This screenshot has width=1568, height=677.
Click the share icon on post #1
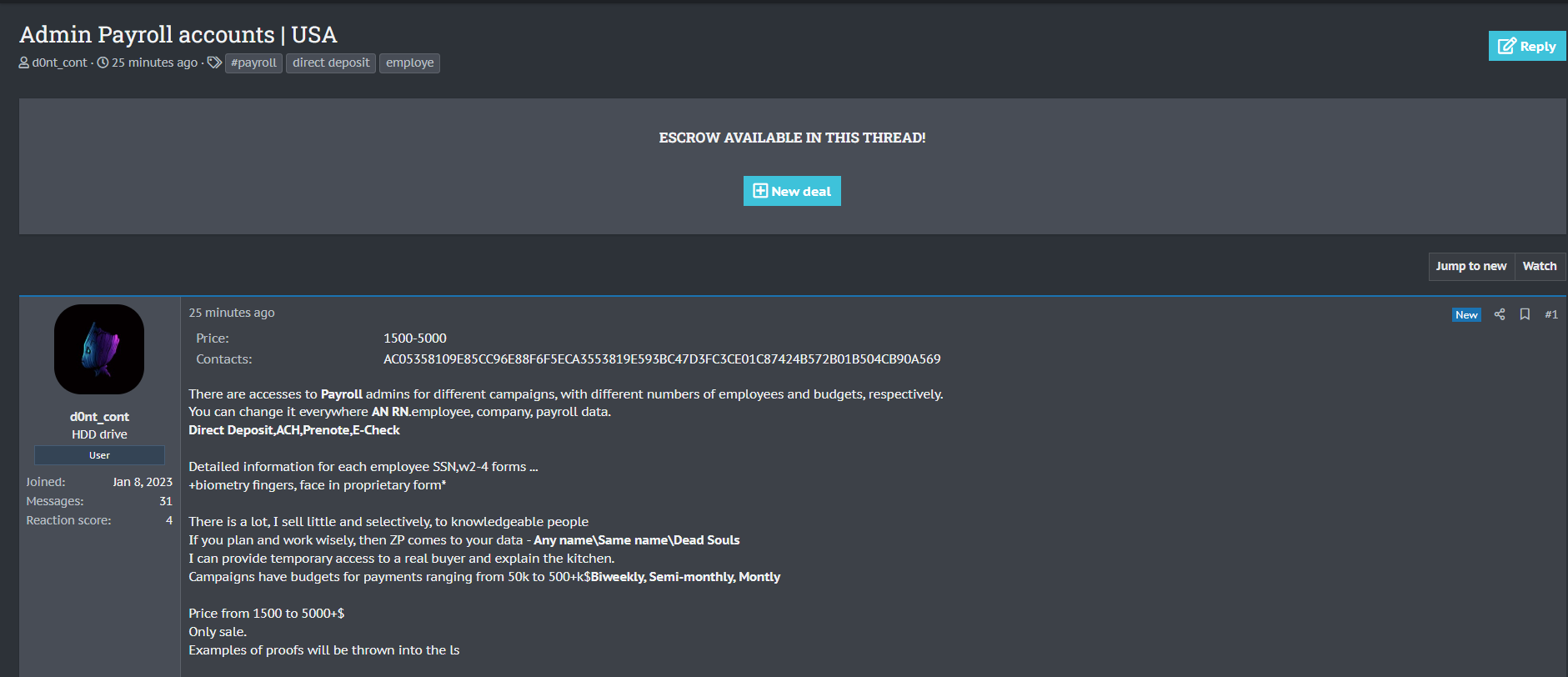pyautogui.click(x=1500, y=314)
